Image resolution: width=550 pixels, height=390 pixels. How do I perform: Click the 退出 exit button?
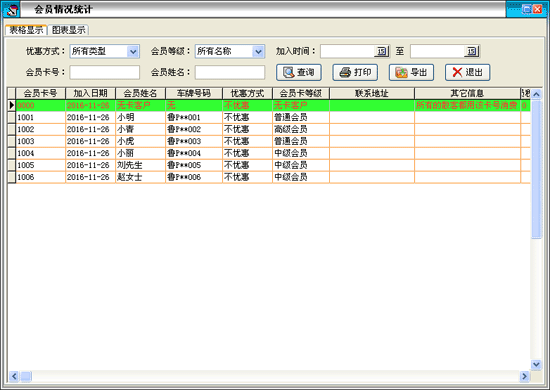pos(468,72)
